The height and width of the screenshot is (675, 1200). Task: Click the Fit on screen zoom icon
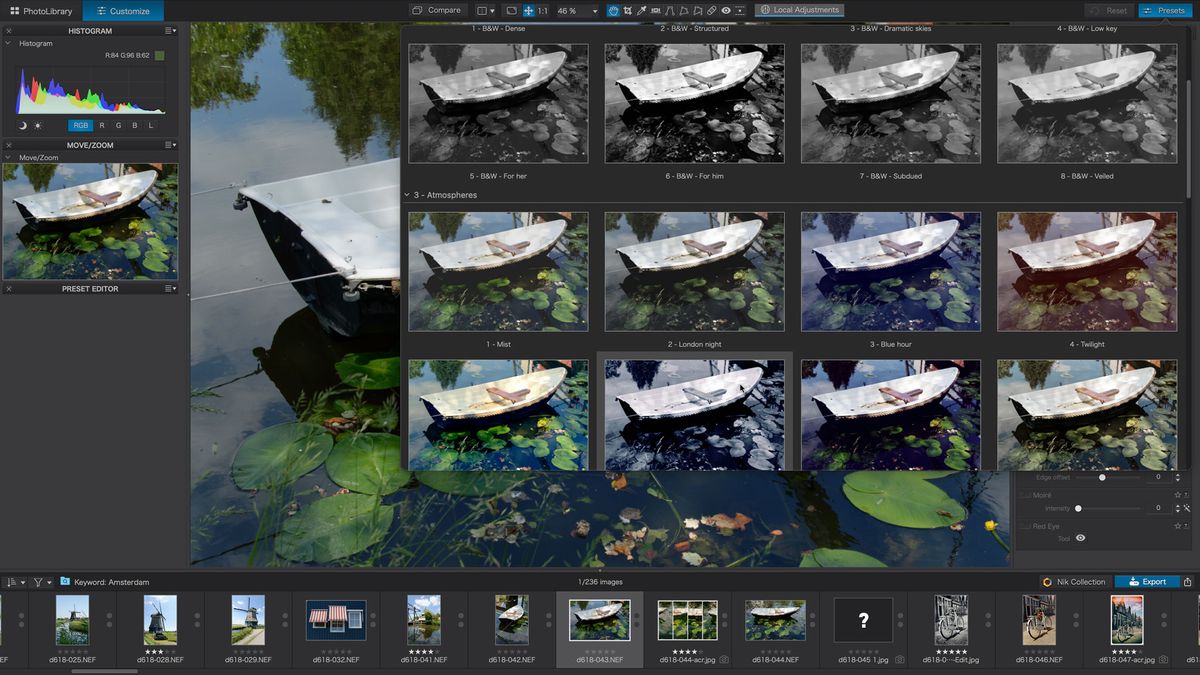[x=511, y=10]
